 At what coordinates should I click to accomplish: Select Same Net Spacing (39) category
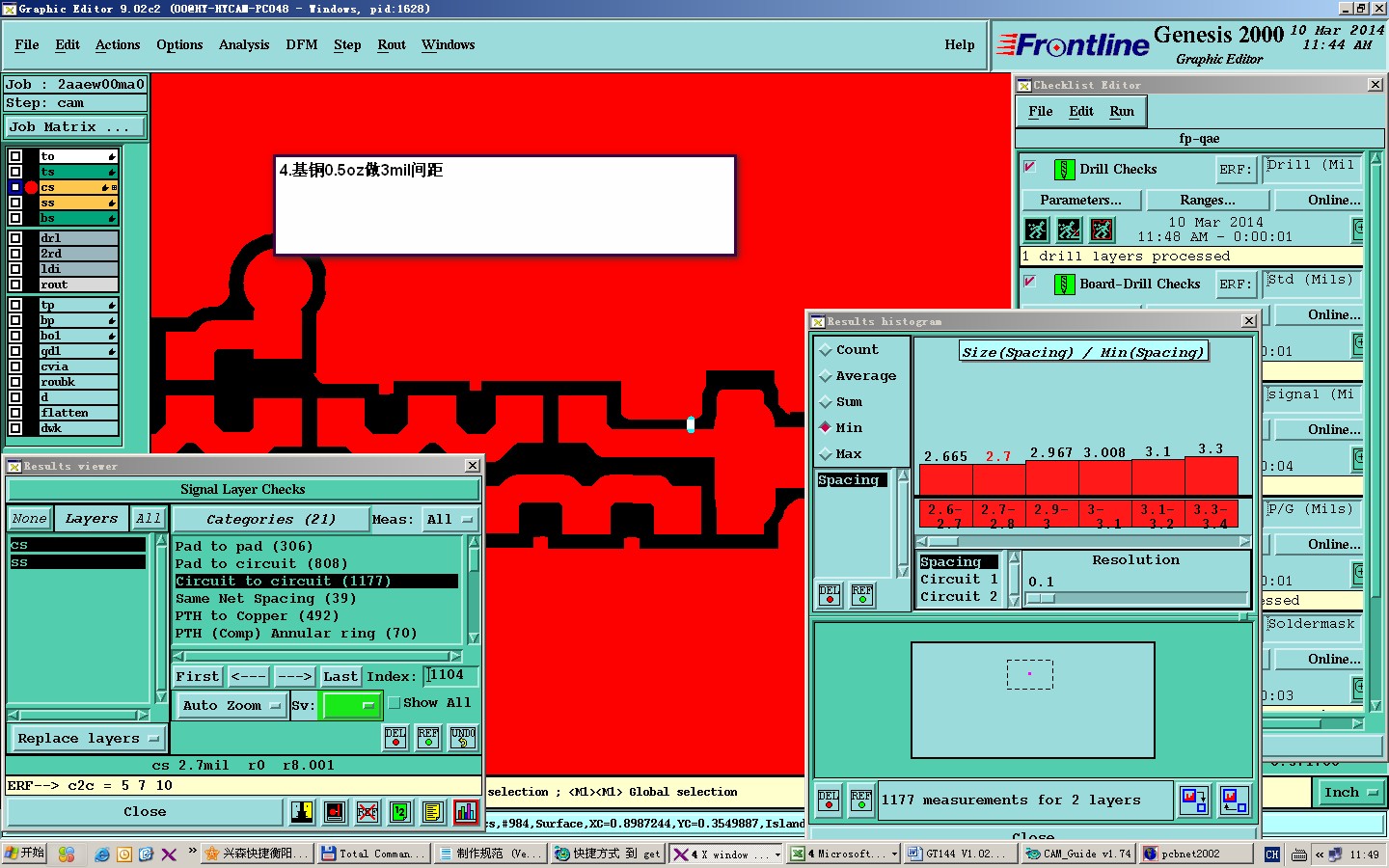pos(265,599)
